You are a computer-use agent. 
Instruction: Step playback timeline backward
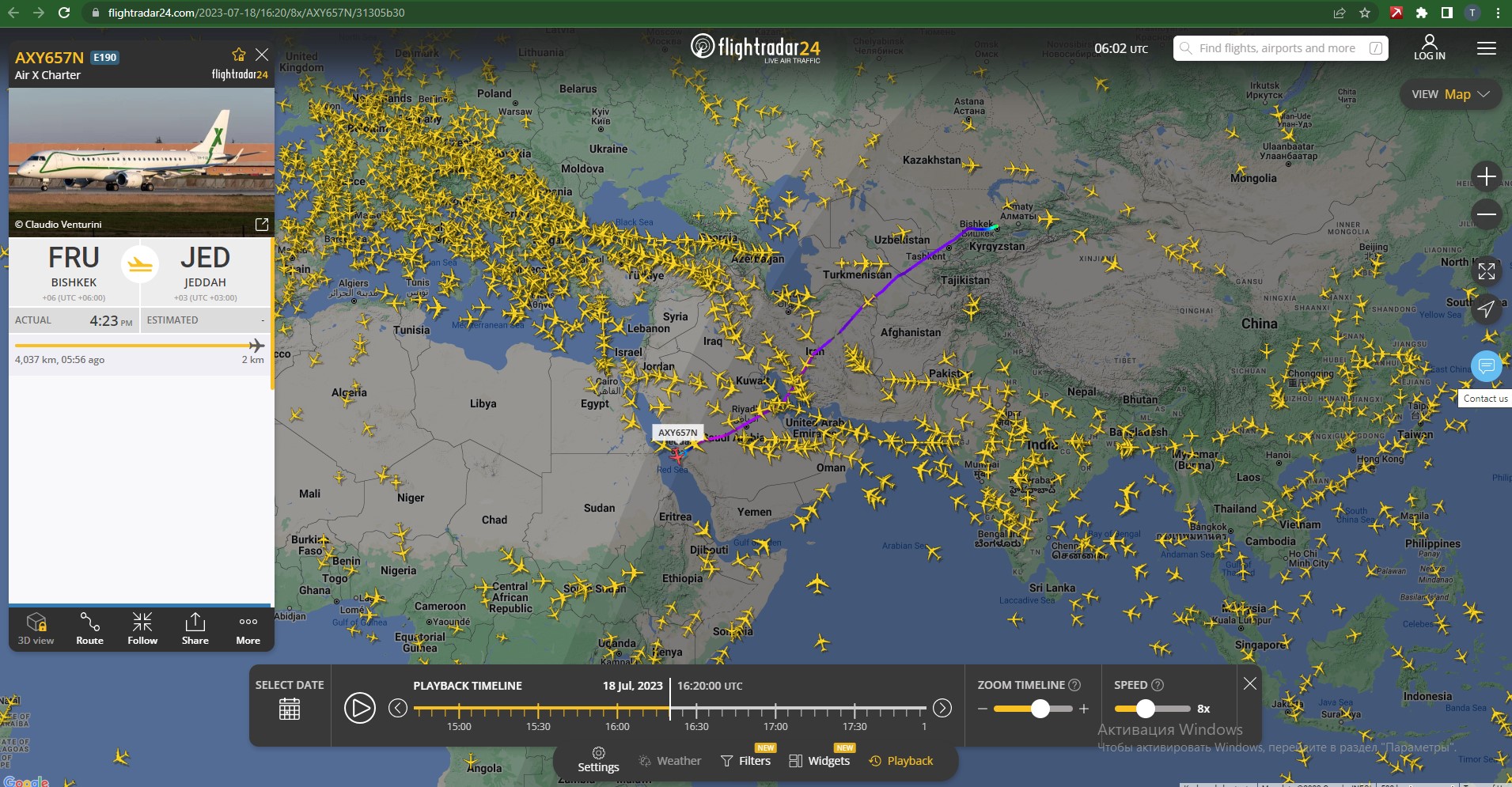(398, 708)
